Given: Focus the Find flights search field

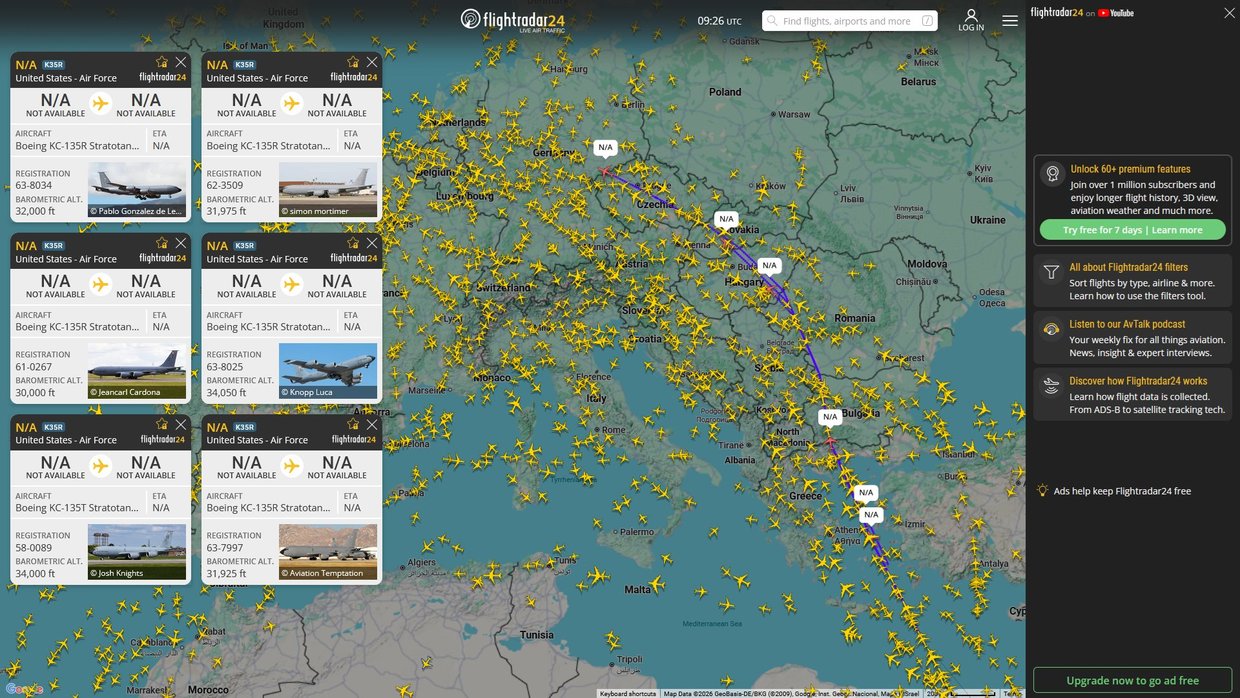Looking at the screenshot, I should tap(848, 21).
